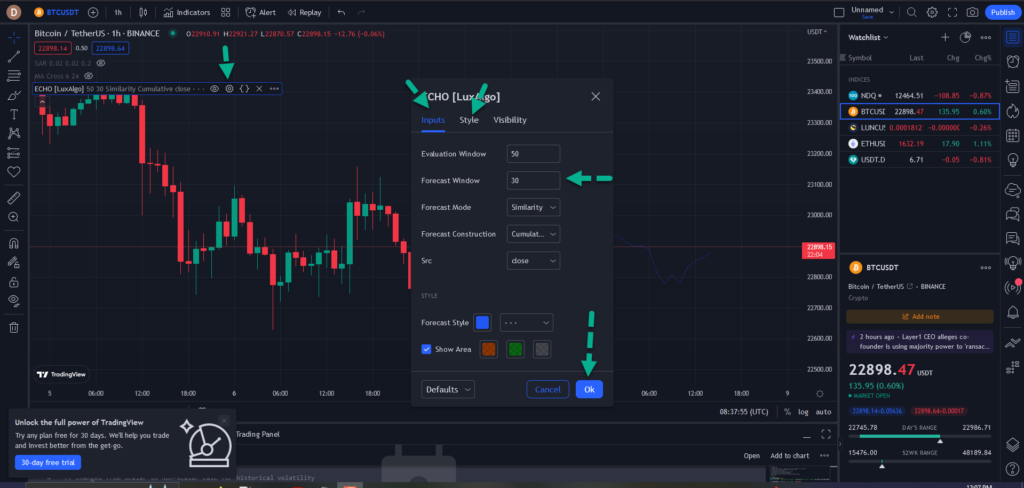Enter fullscreen mode from top bar

tap(952, 12)
